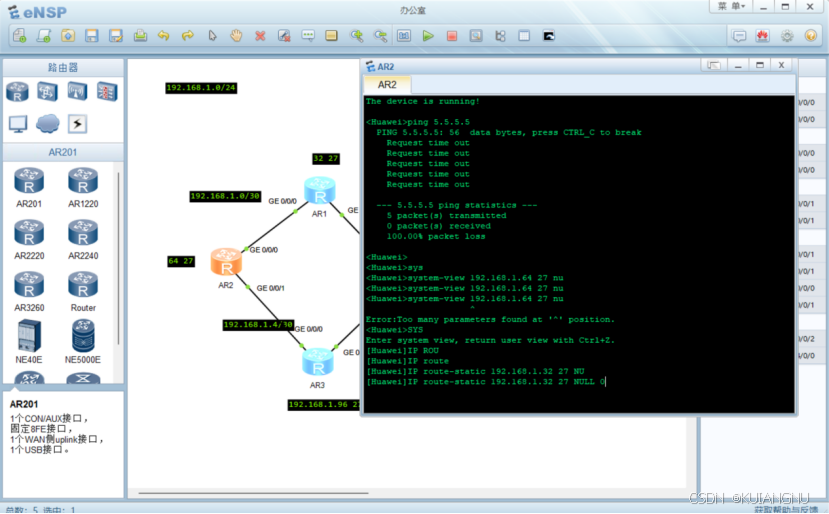Click the 64 27 subnet label
The height and width of the screenshot is (514, 829).
[x=181, y=261]
